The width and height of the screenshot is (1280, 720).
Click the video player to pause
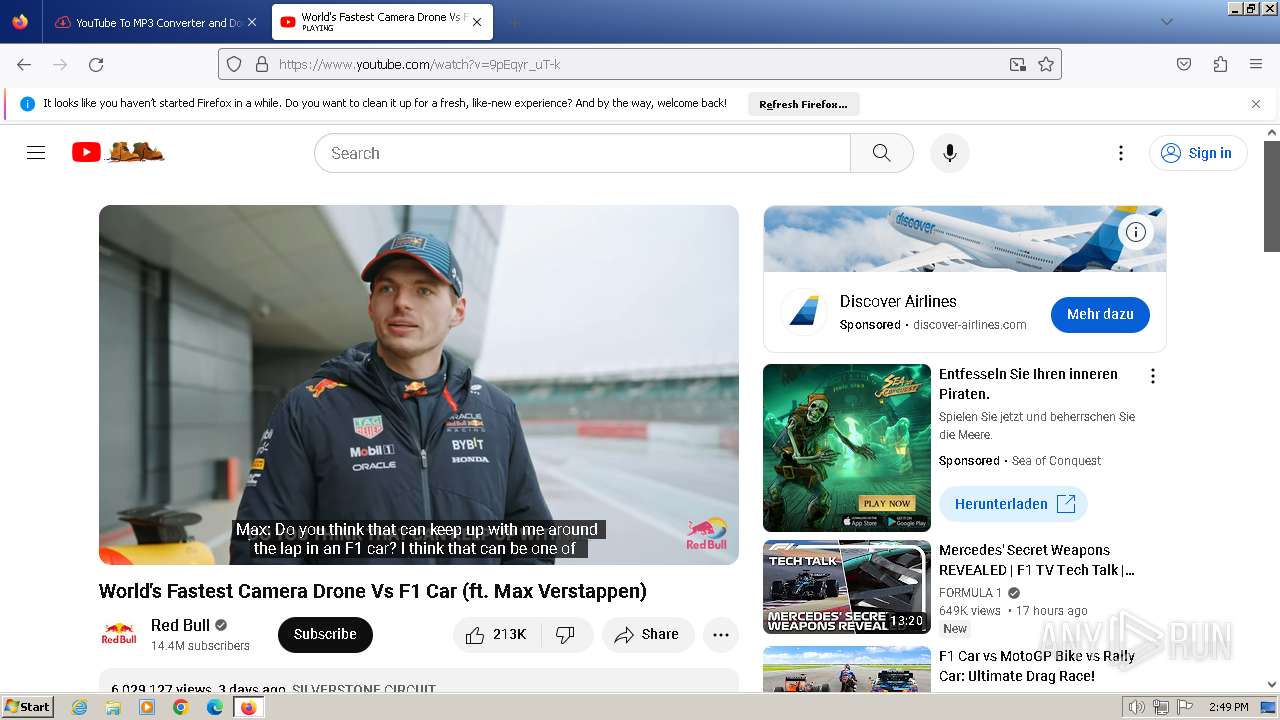419,385
